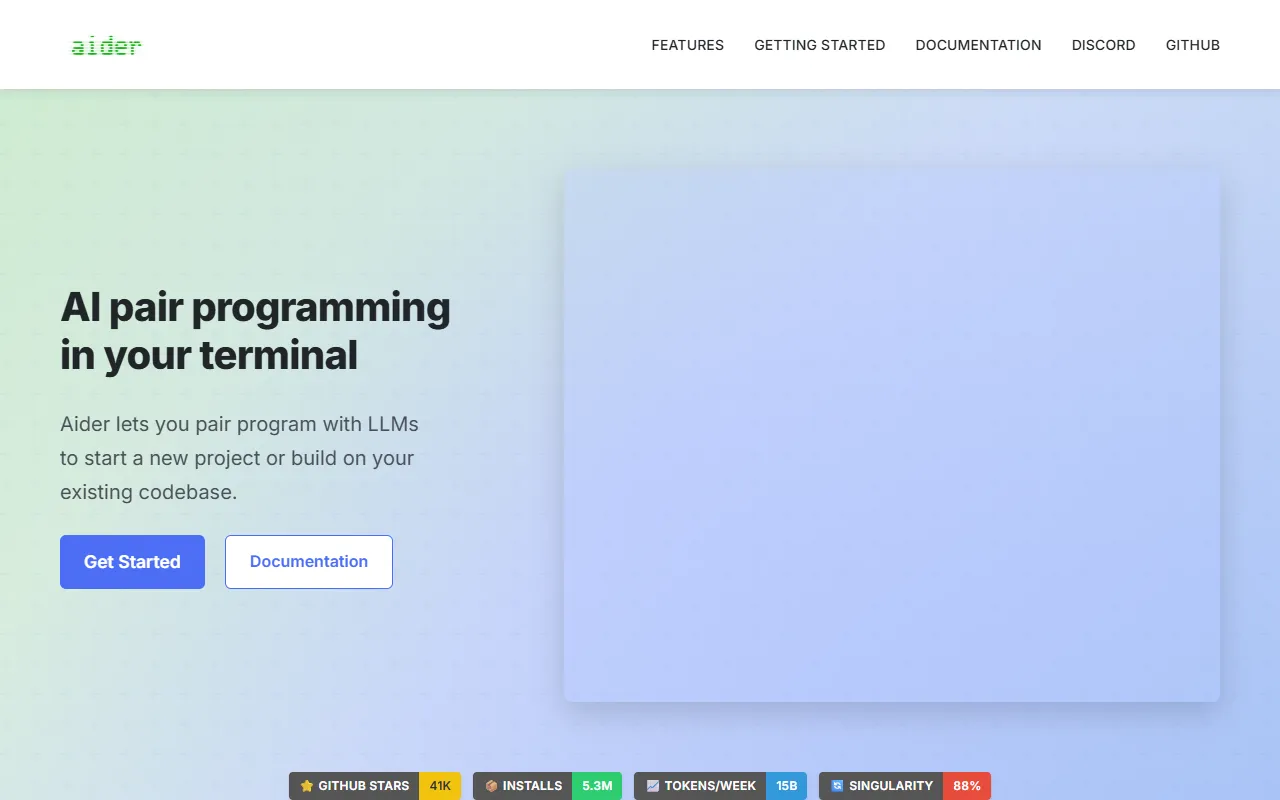Click the 41K yellow stars count
Screen dimensions: 1280x800
coord(440,786)
